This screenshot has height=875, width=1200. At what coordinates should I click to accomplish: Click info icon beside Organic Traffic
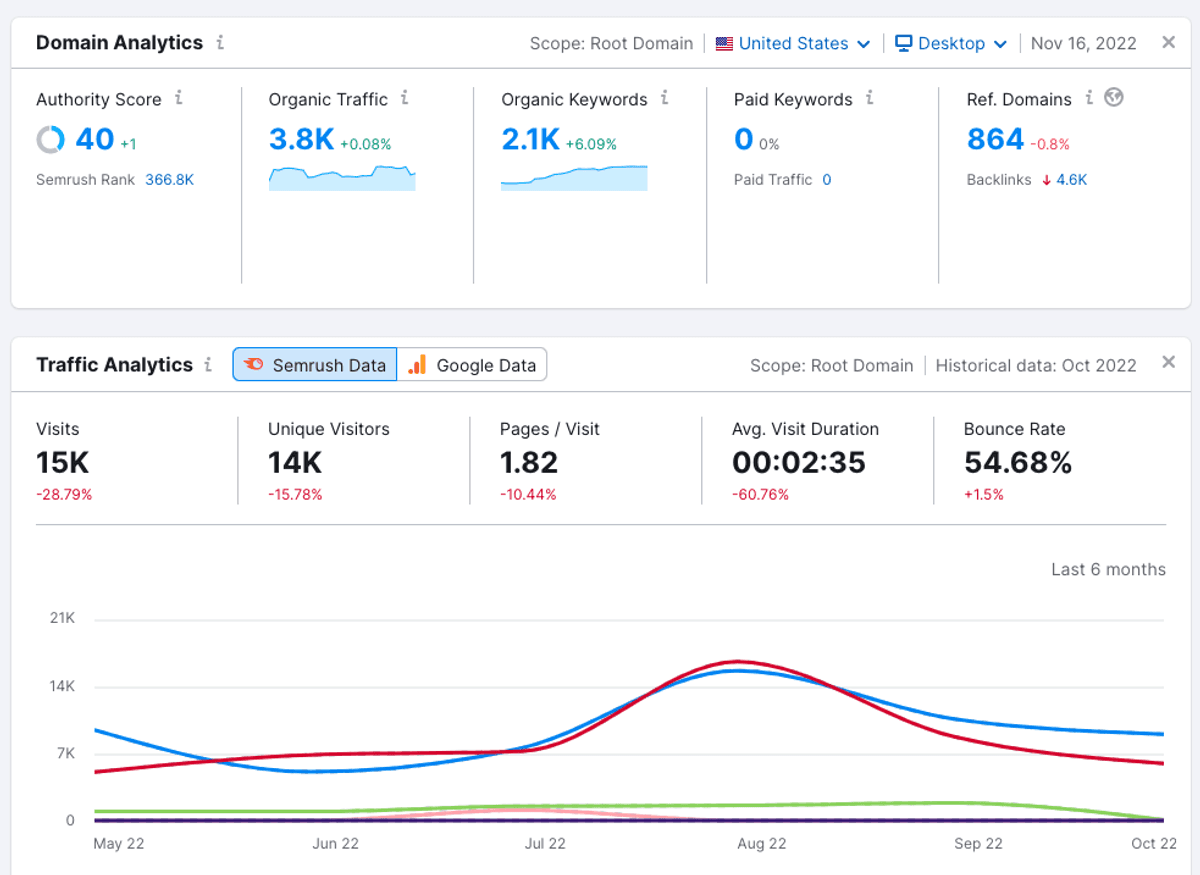pos(405,98)
